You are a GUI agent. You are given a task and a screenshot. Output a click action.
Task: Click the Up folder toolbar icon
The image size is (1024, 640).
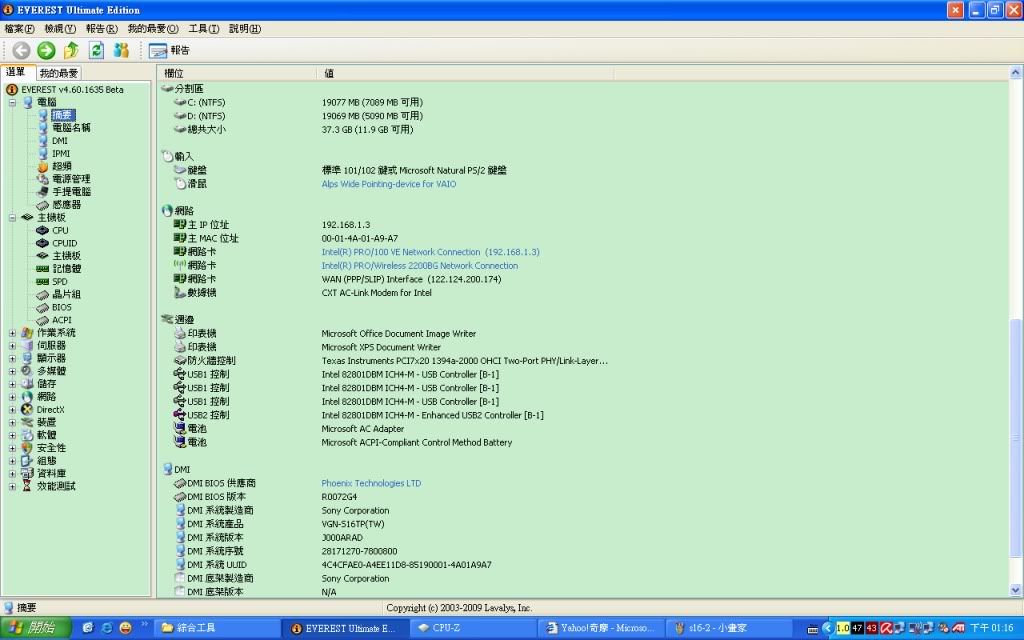71,50
